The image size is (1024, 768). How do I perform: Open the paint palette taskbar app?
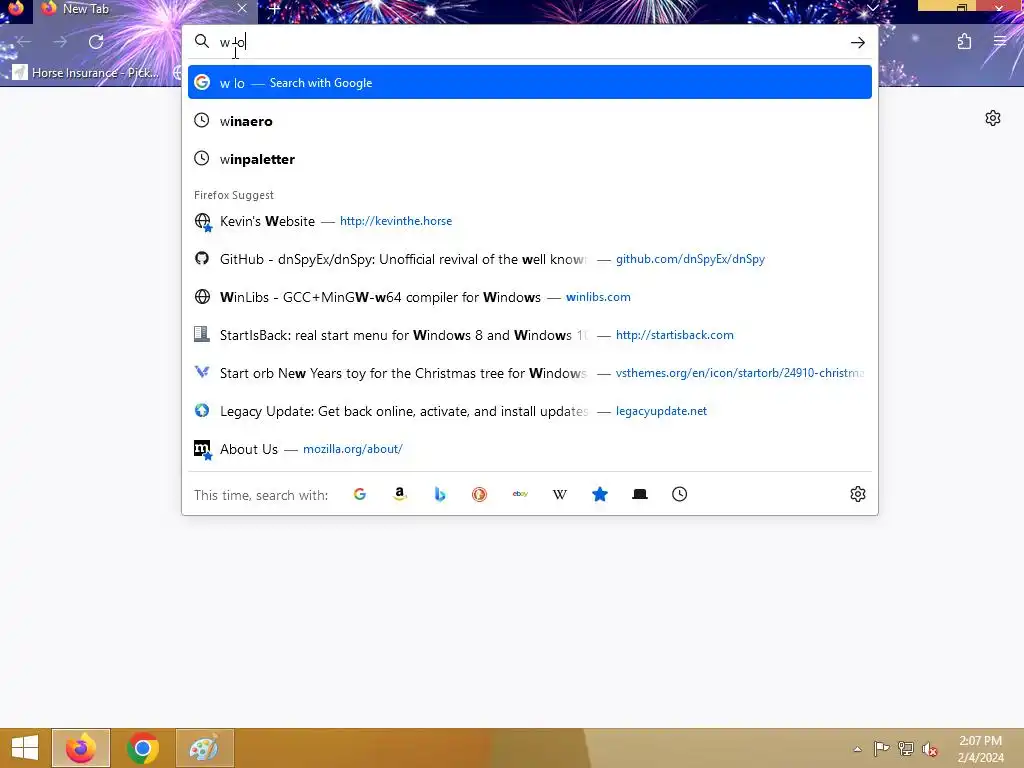point(204,748)
